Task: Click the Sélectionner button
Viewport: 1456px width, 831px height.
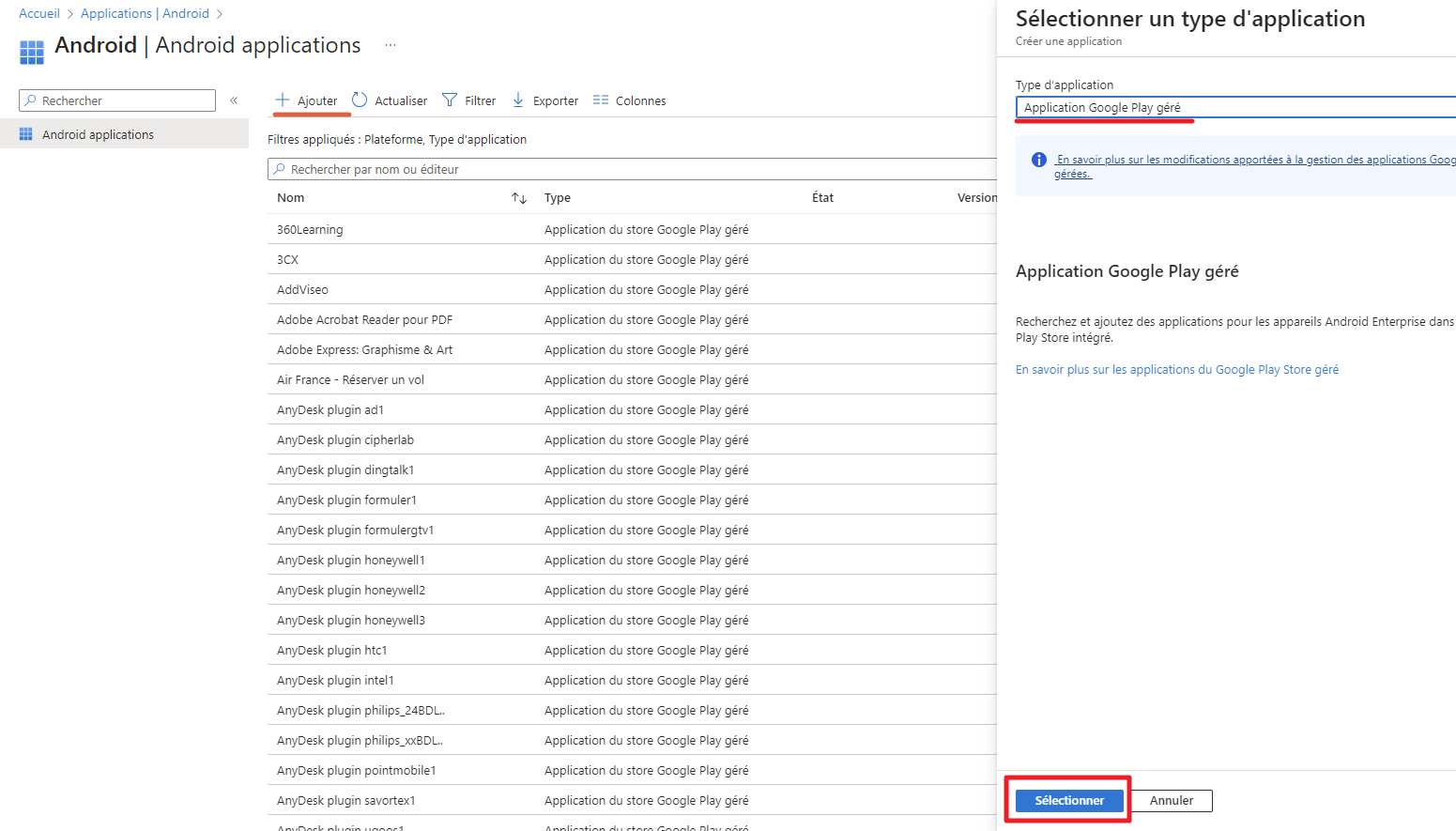Action: pos(1069,801)
